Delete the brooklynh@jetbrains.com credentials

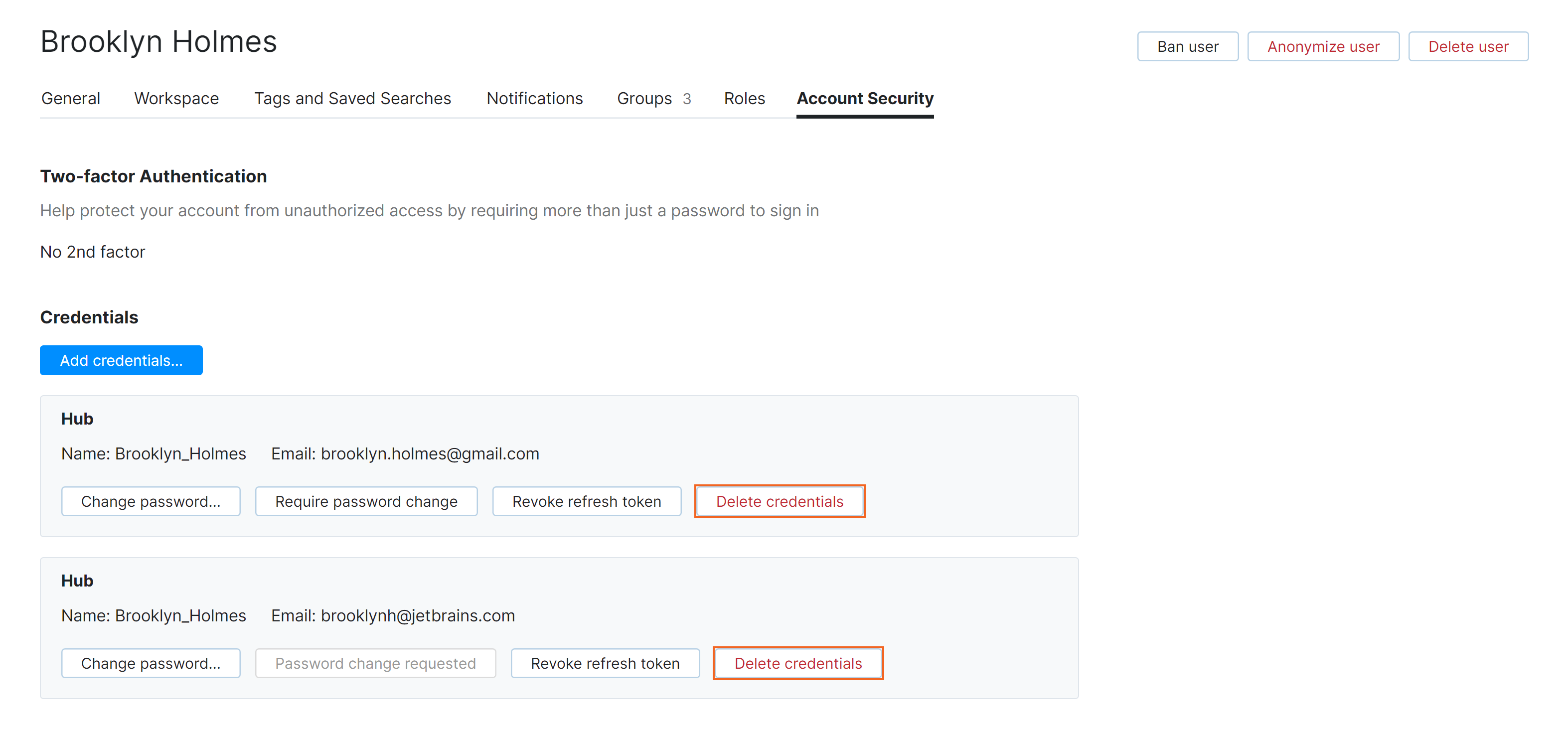797,663
